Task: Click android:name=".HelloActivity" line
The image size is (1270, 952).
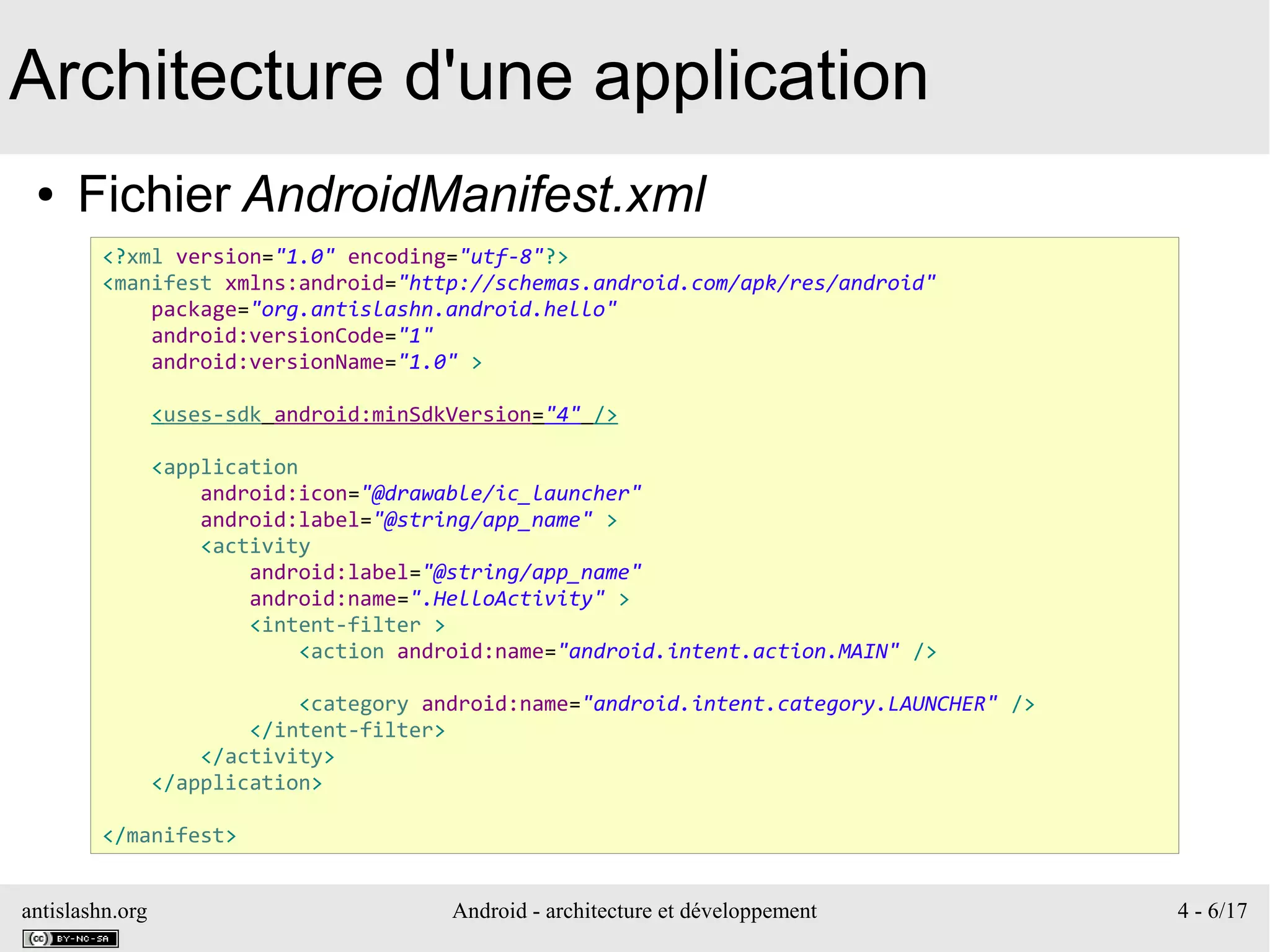Action: coord(440,599)
